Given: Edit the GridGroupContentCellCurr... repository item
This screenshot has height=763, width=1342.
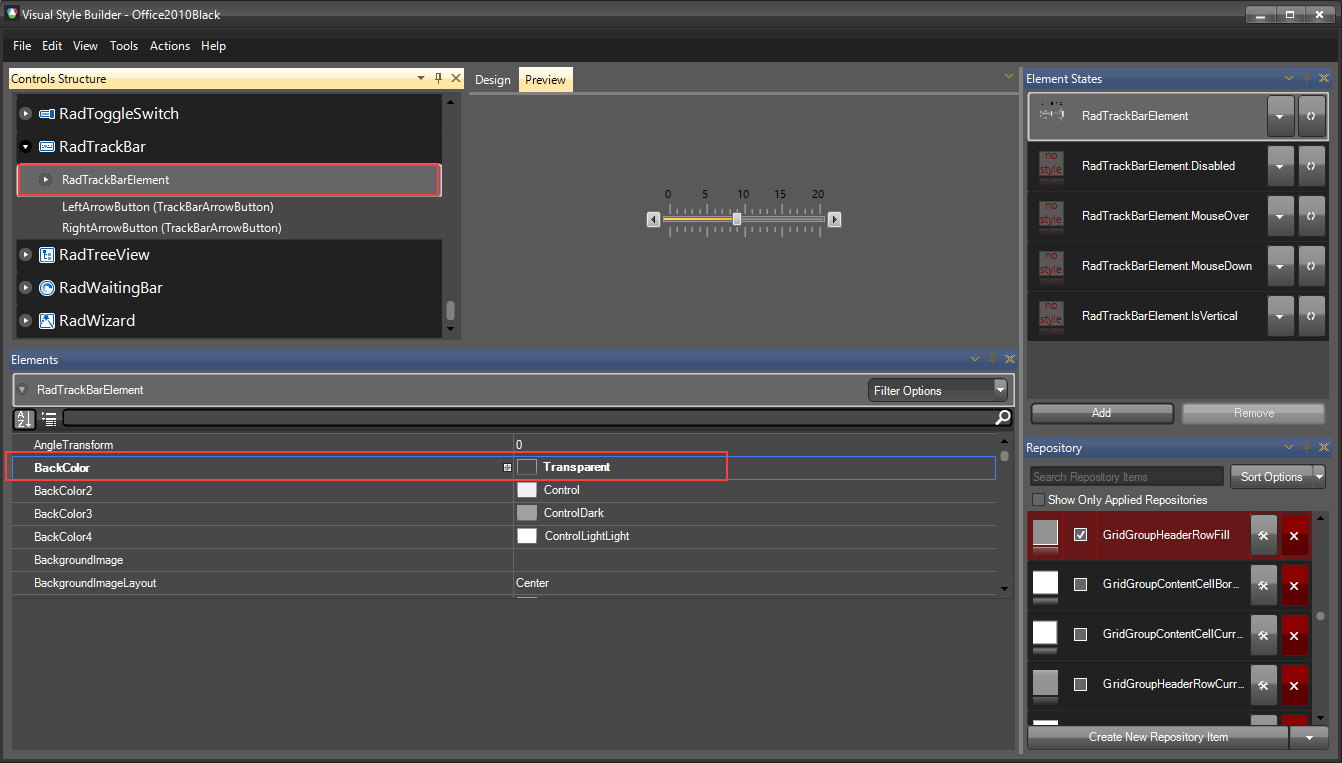Looking at the screenshot, I should coord(1264,635).
